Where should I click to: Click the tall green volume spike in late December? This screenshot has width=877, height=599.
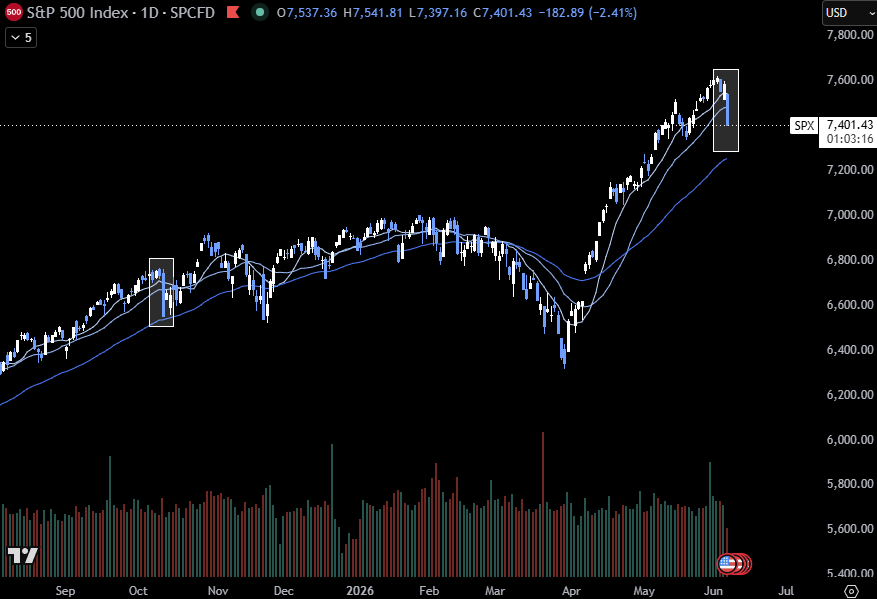tap(332, 510)
